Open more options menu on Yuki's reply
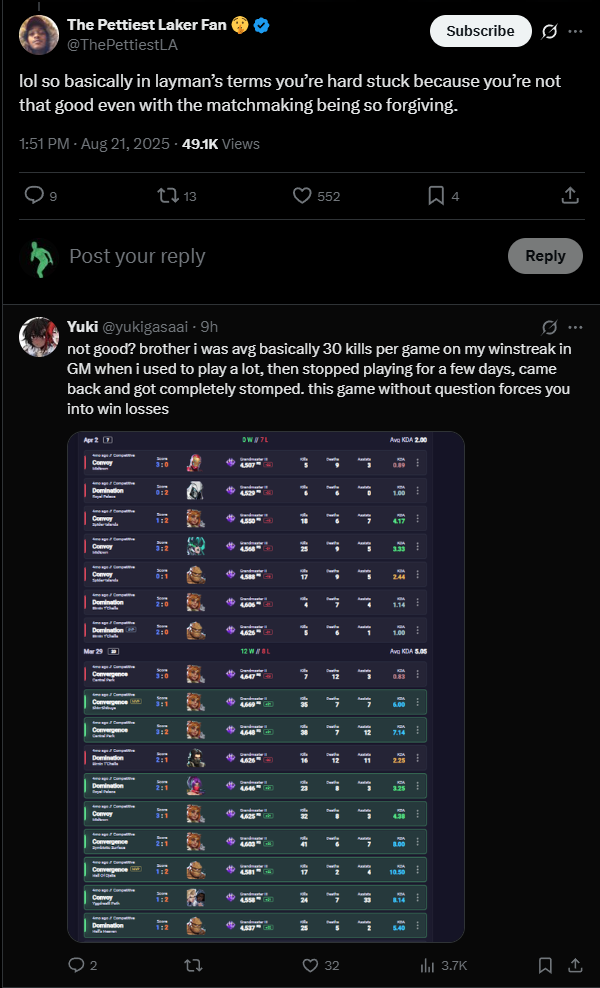The height and width of the screenshot is (988, 600). 575,327
